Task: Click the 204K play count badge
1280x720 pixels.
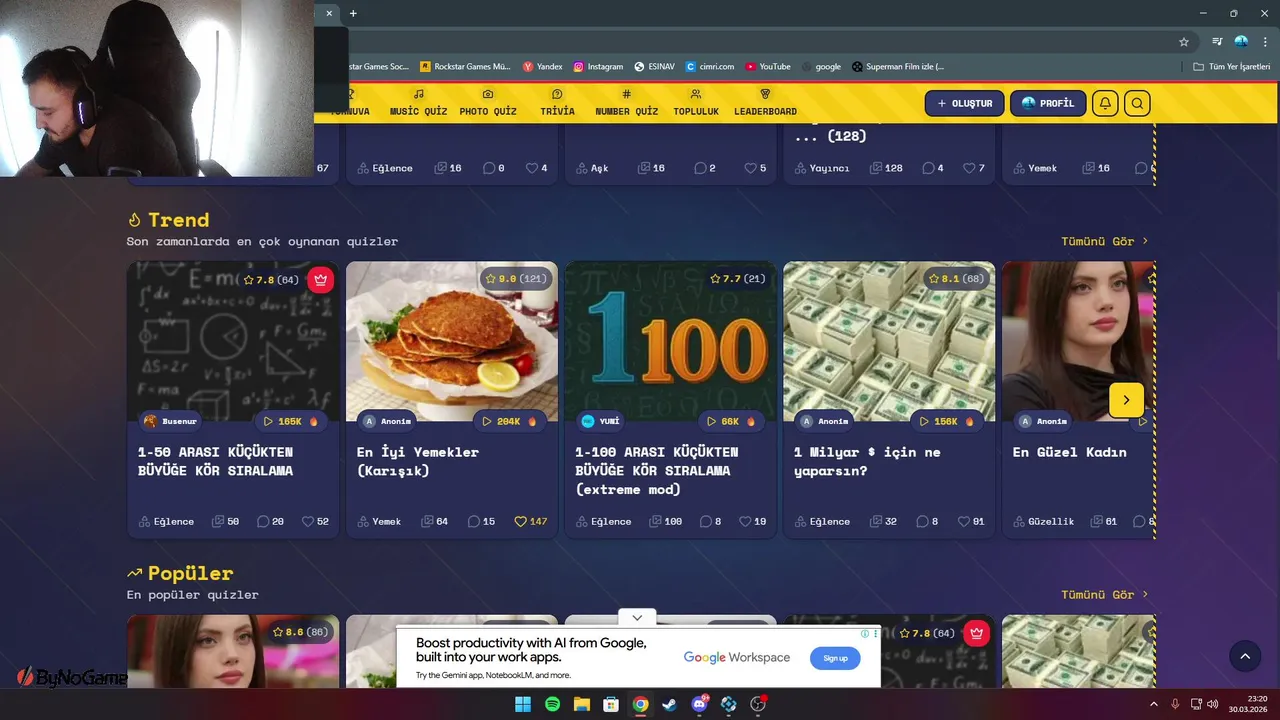Action: coord(508,421)
